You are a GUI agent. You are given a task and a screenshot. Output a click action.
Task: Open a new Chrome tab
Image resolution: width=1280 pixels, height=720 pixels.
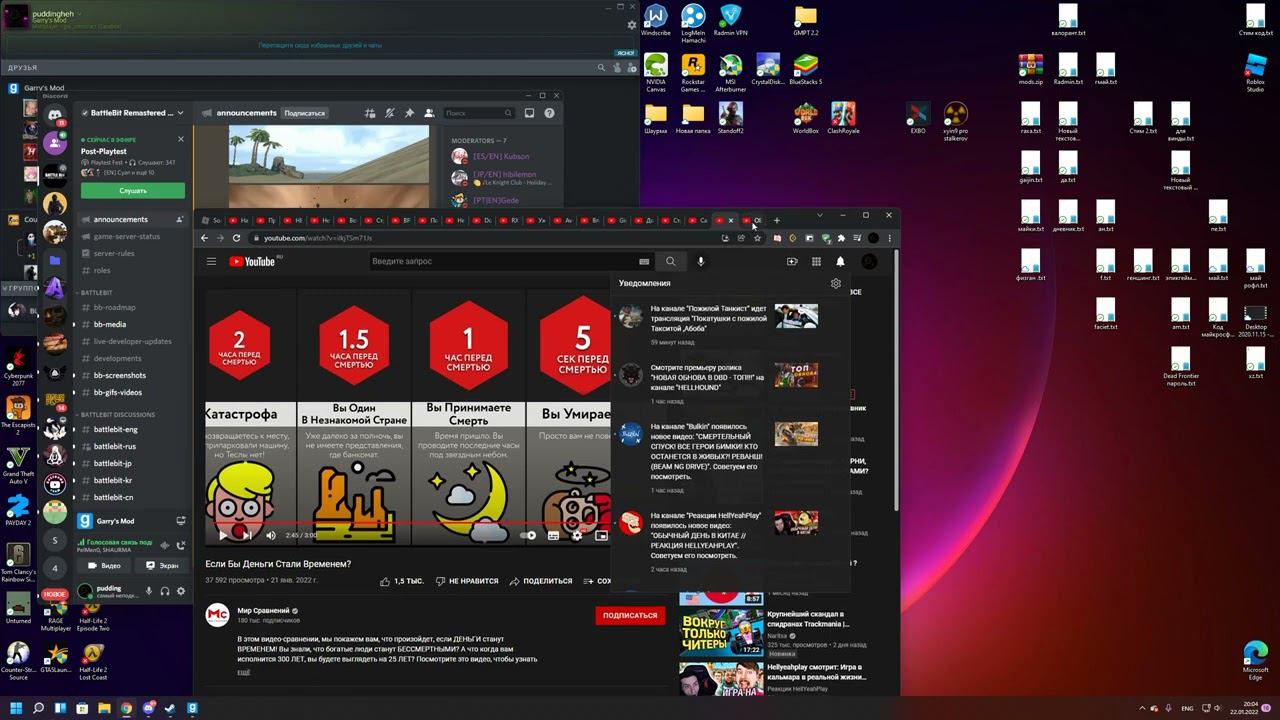coord(776,220)
